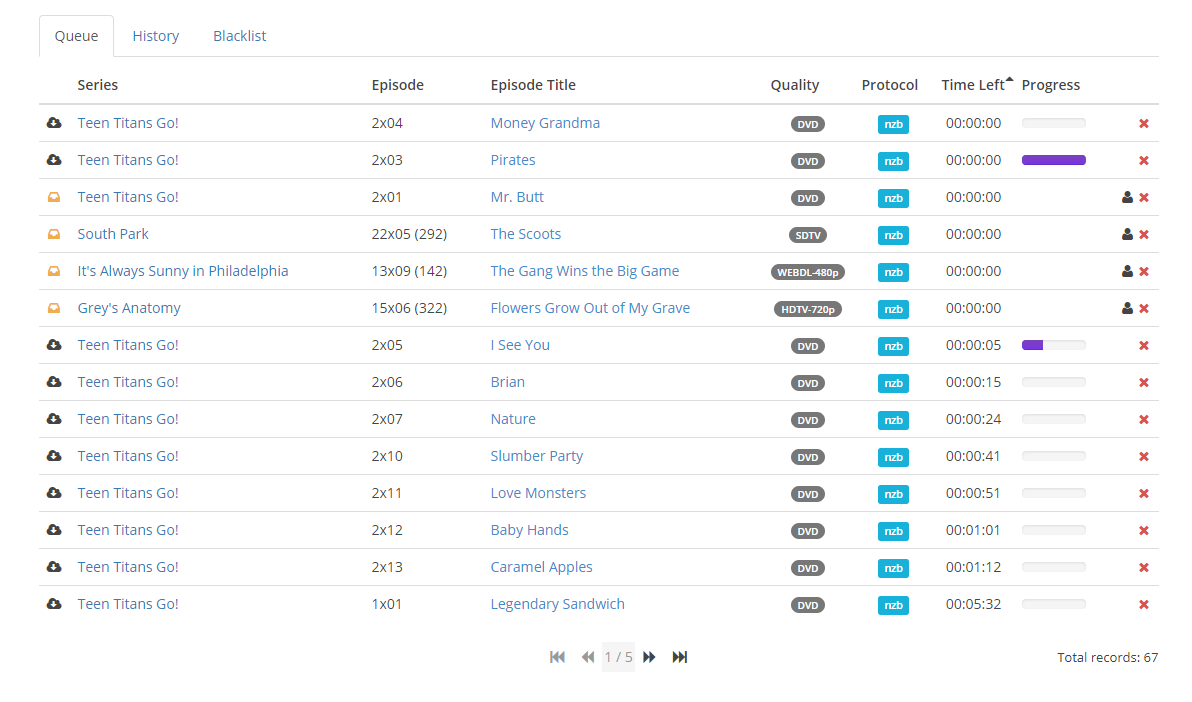Click the user icon on the Grey's Anatomy row
The image size is (1192, 702).
(x=1127, y=308)
